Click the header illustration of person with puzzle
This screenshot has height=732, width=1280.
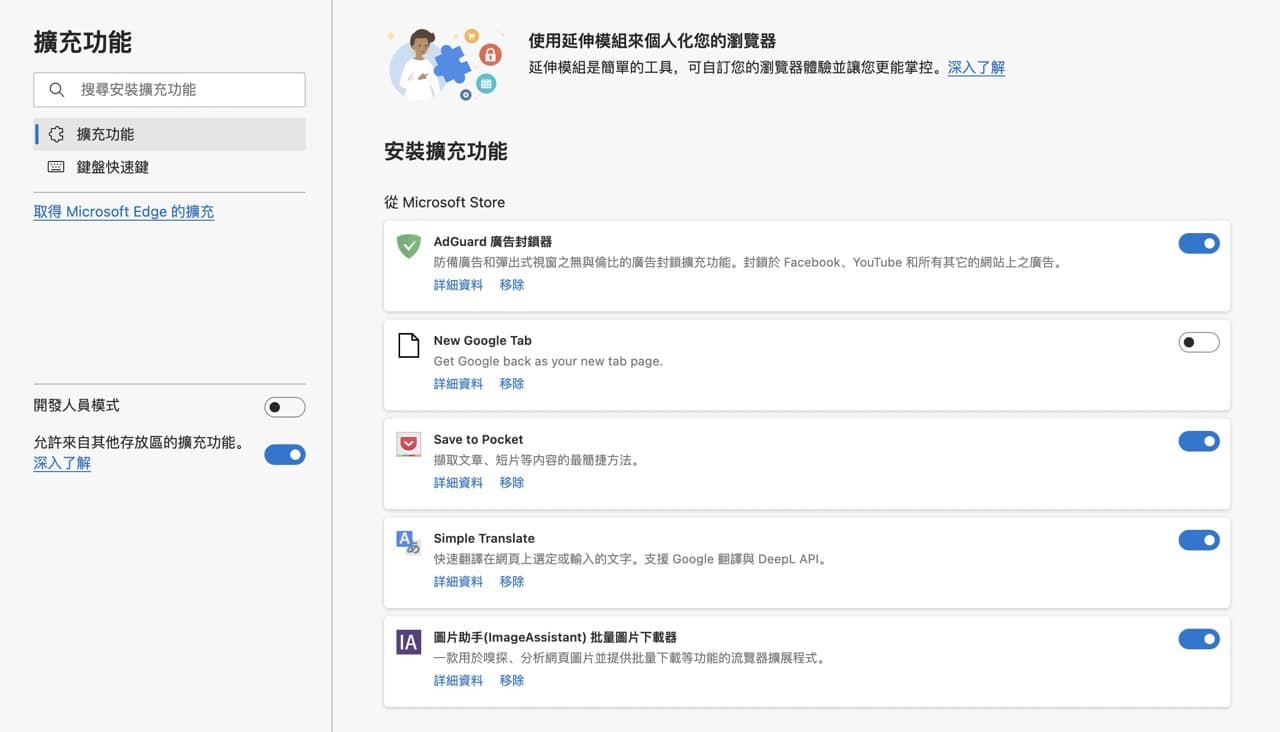click(445, 63)
